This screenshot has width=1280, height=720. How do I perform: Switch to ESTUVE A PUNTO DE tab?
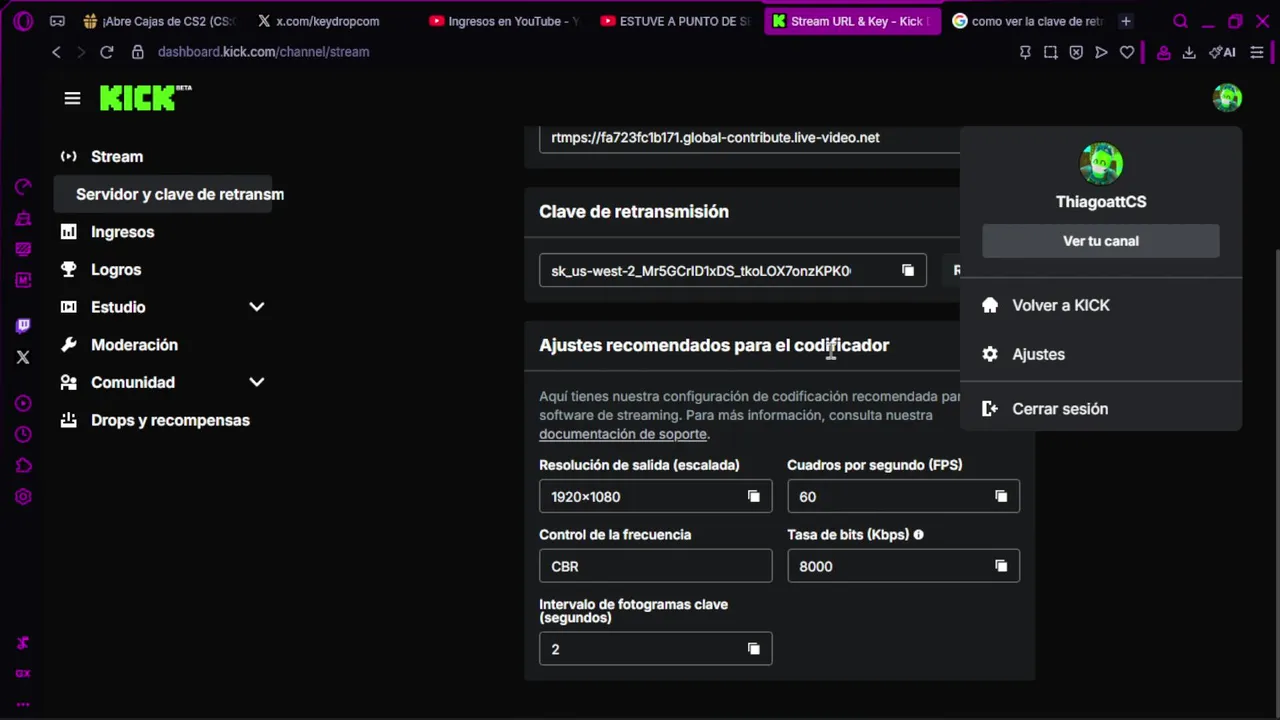click(676, 21)
